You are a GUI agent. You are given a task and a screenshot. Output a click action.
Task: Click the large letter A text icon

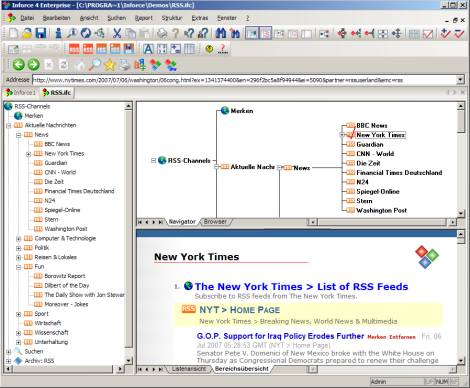coord(148,49)
